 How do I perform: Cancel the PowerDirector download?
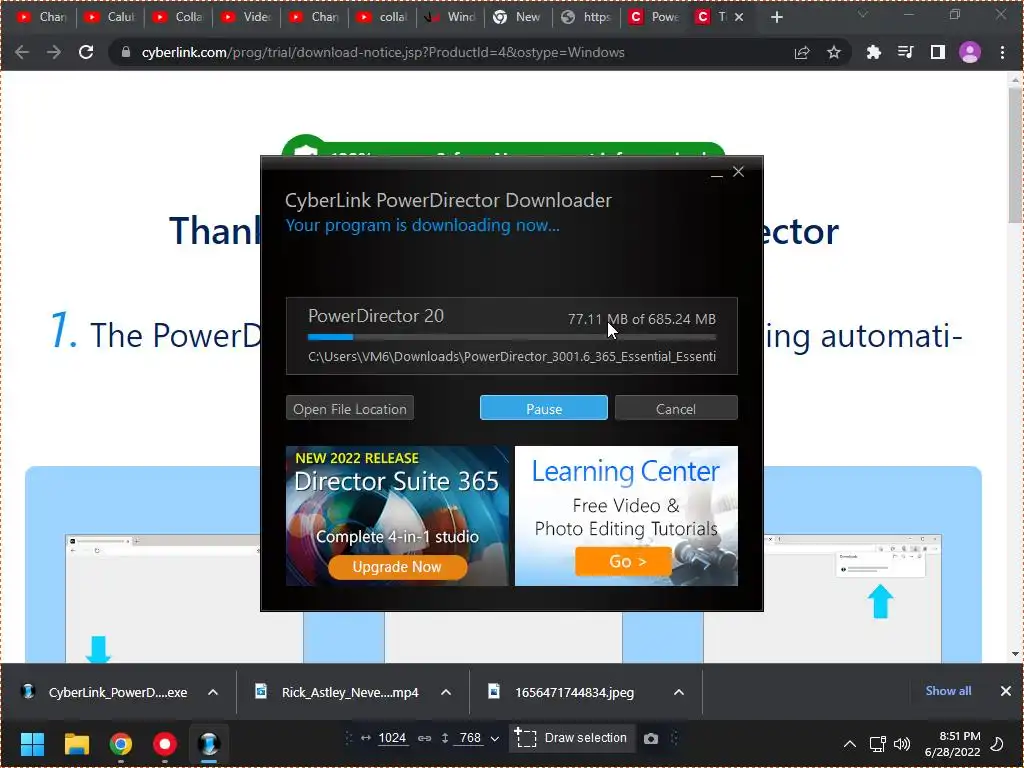click(676, 408)
